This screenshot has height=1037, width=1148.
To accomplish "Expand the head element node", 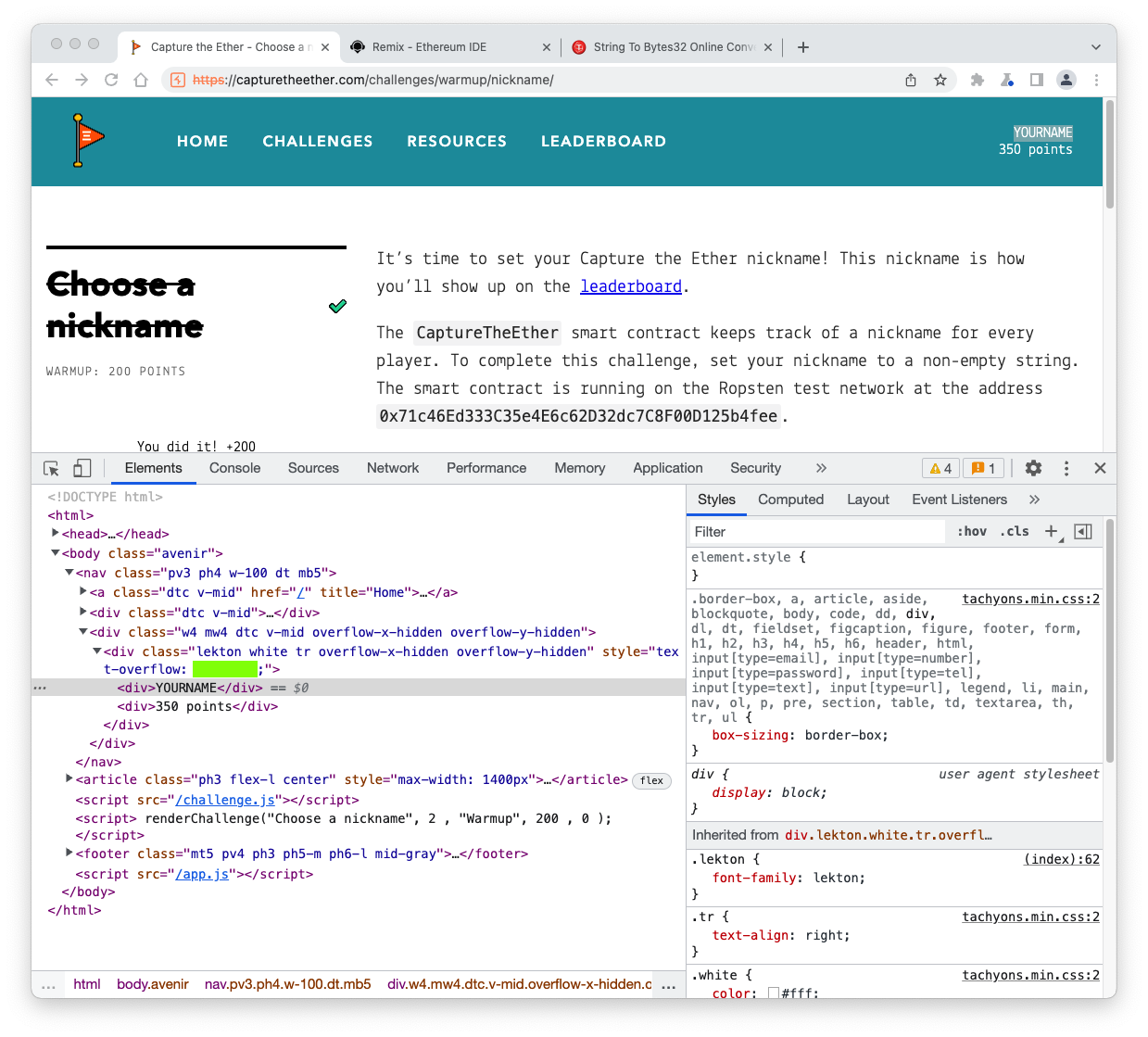I will coord(56,534).
